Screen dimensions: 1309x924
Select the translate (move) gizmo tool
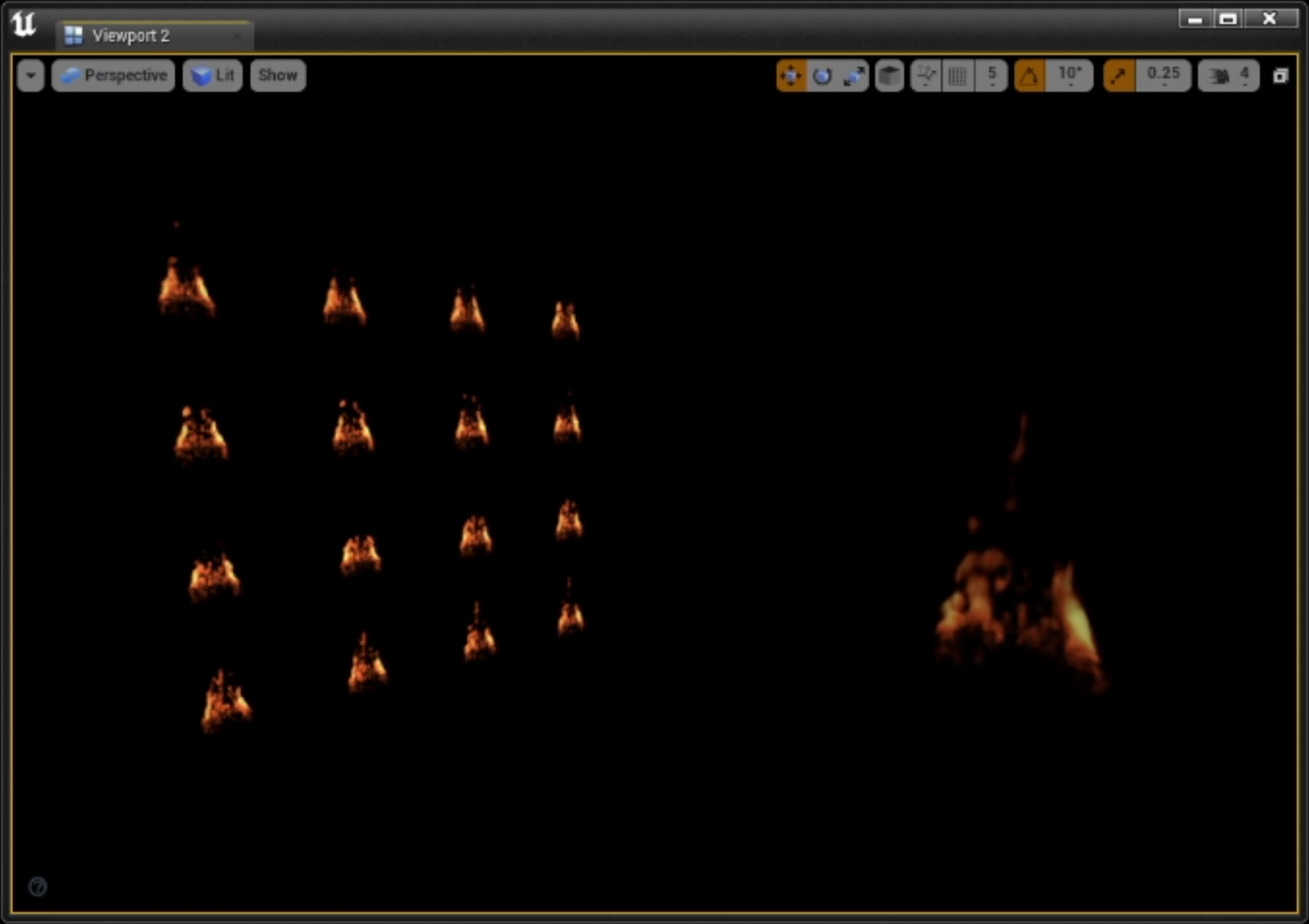click(x=791, y=75)
